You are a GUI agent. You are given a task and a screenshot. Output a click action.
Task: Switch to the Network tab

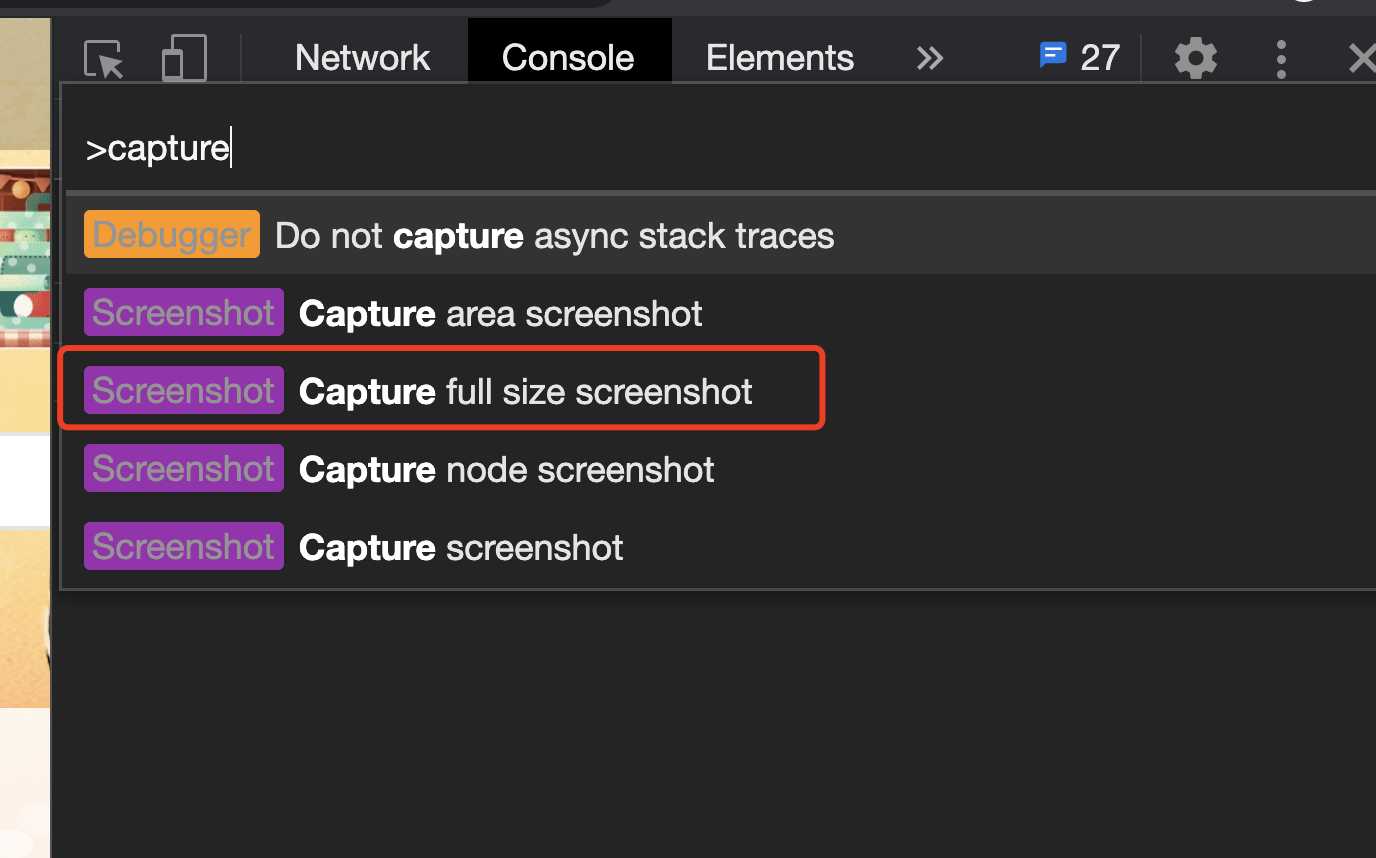point(363,58)
